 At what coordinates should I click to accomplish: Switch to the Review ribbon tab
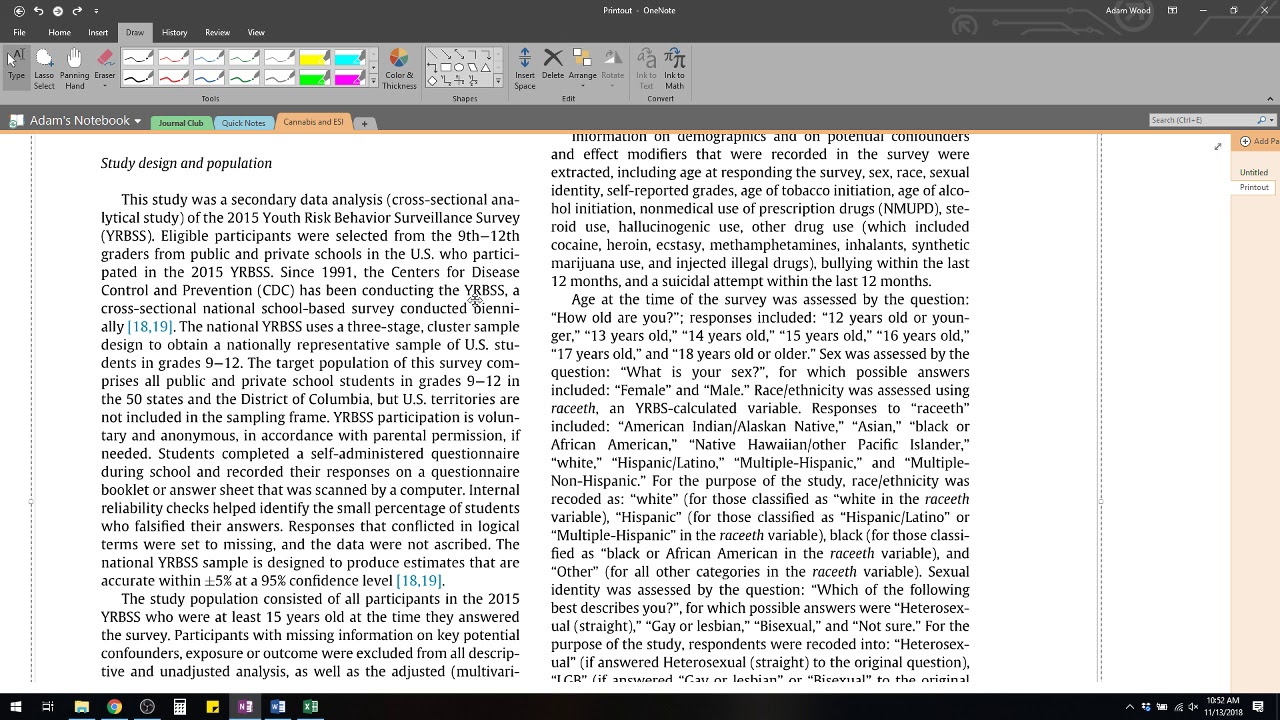217,32
